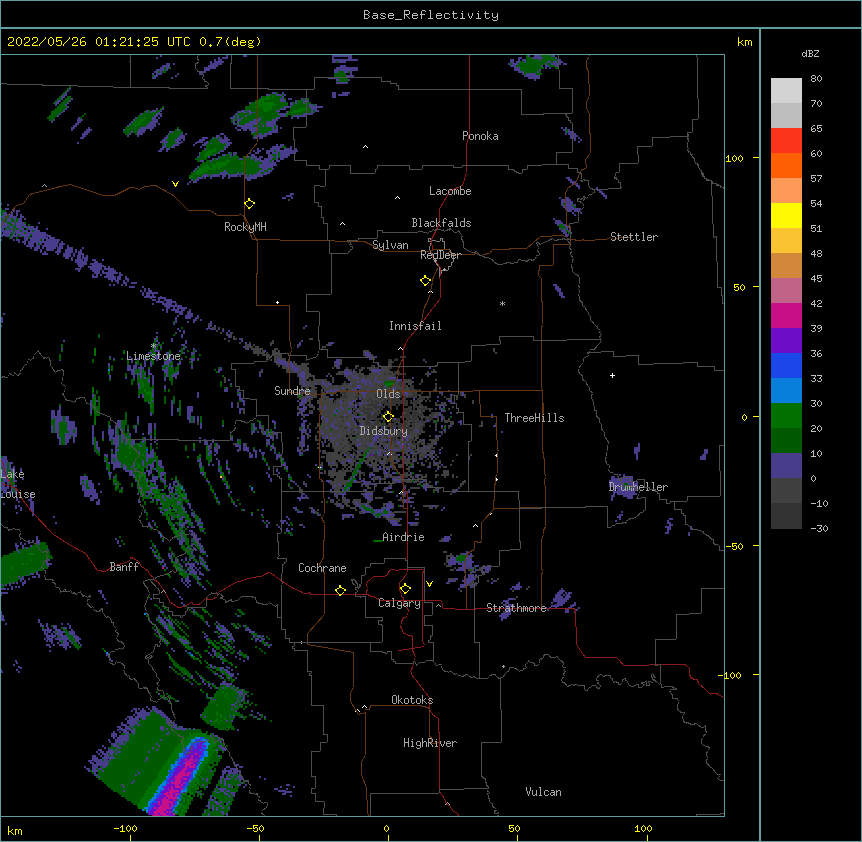Click the mauve 42-45 dBZ legend swatch
The width and height of the screenshot is (862, 842).
pyautogui.click(x=786, y=291)
